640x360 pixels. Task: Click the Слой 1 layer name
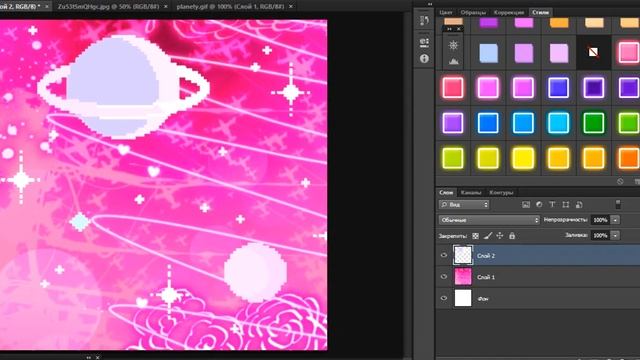pyautogui.click(x=486, y=277)
